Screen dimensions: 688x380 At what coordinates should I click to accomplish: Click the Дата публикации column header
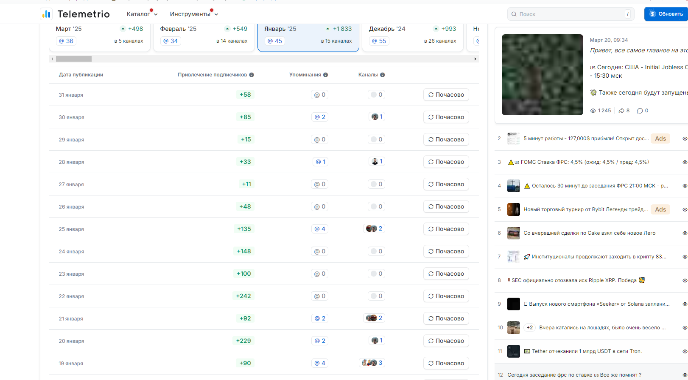click(81, 75)
